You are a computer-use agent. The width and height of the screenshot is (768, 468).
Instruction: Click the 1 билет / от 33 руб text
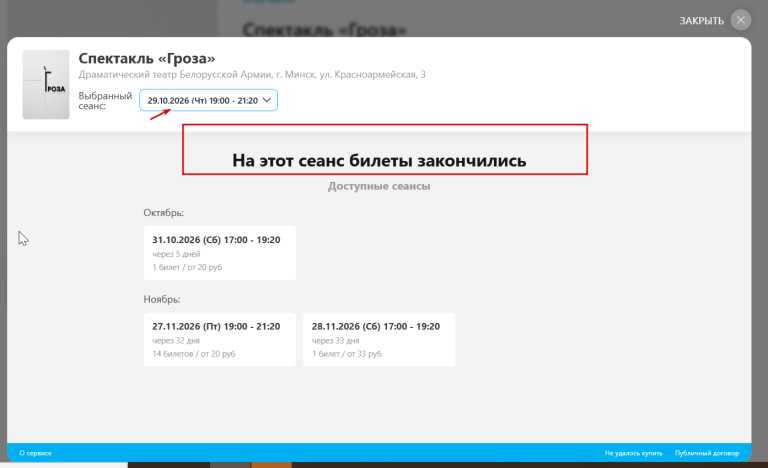(347, 353)
